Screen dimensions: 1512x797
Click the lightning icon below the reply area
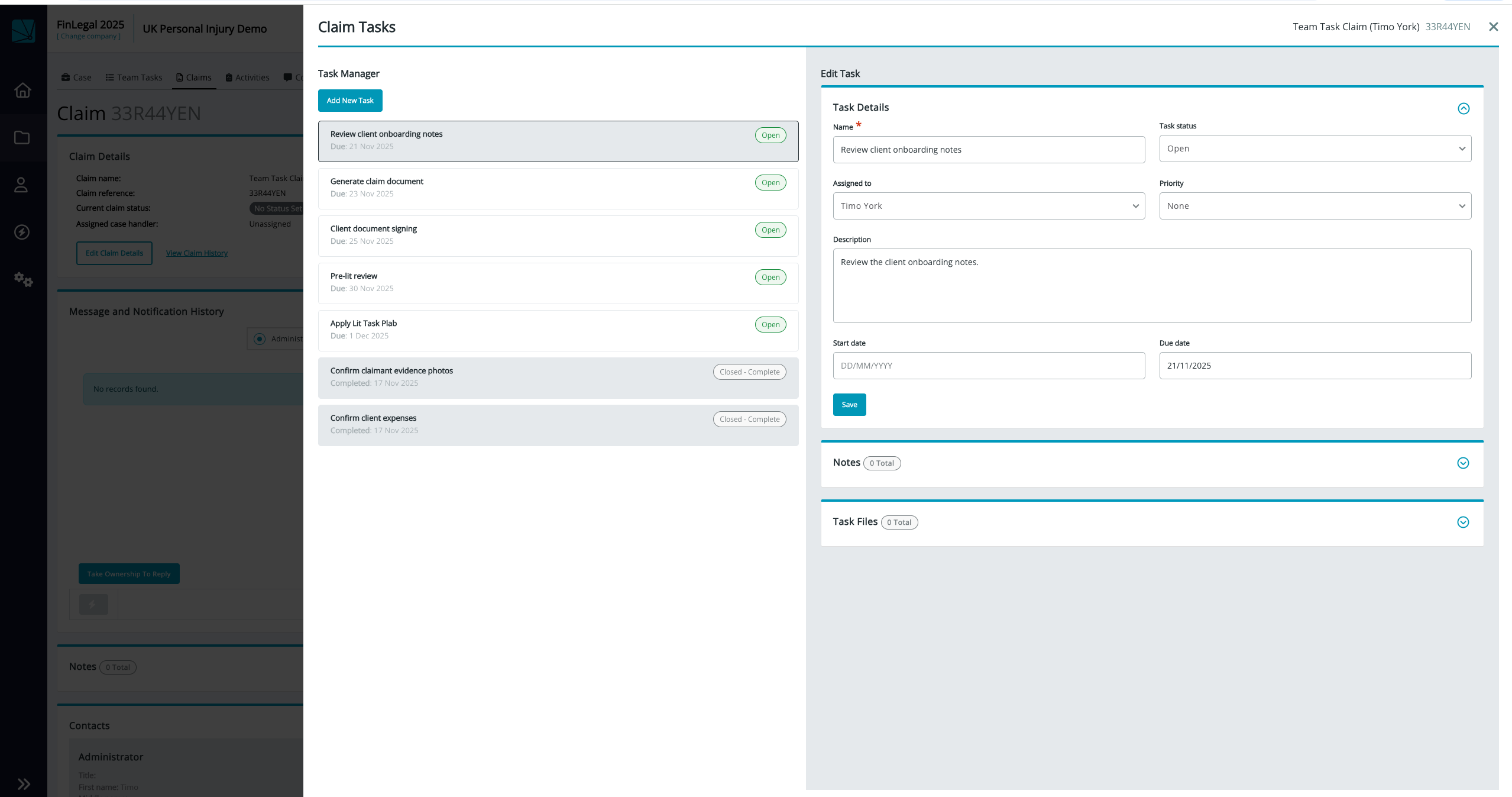(x=92, y=604)
